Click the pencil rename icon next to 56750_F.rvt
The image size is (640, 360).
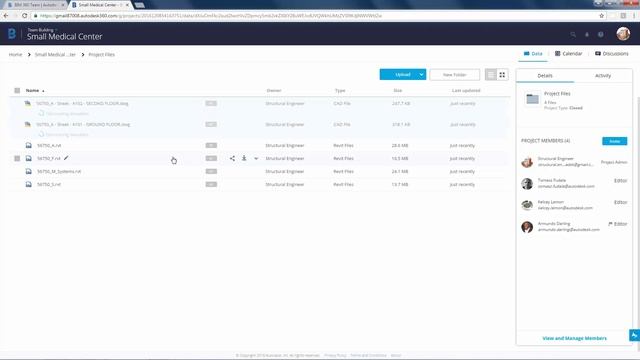coord(66,158)
